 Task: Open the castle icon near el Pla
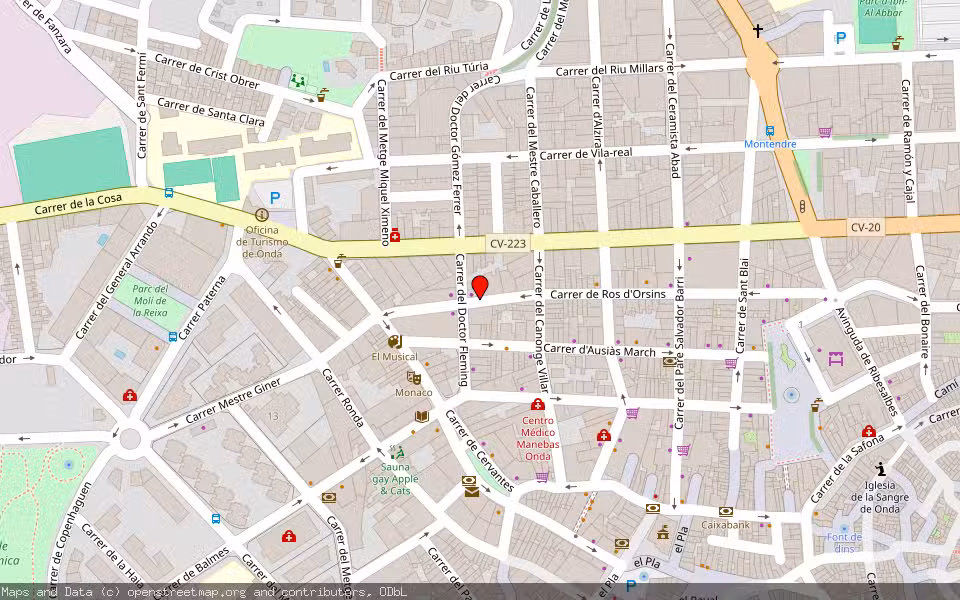[x=663, y=533]
